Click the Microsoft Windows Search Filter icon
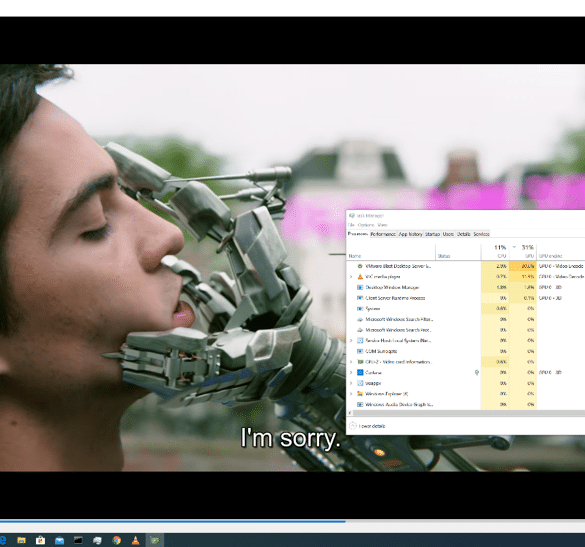Viewport: 585px width, 547px height. point(360,319)
